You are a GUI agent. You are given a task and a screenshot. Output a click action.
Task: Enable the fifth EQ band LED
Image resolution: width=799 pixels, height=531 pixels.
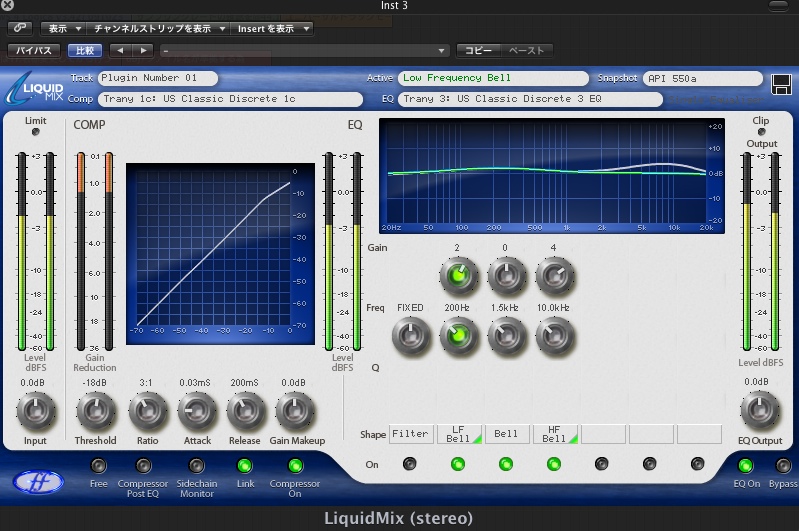(601, 464)
